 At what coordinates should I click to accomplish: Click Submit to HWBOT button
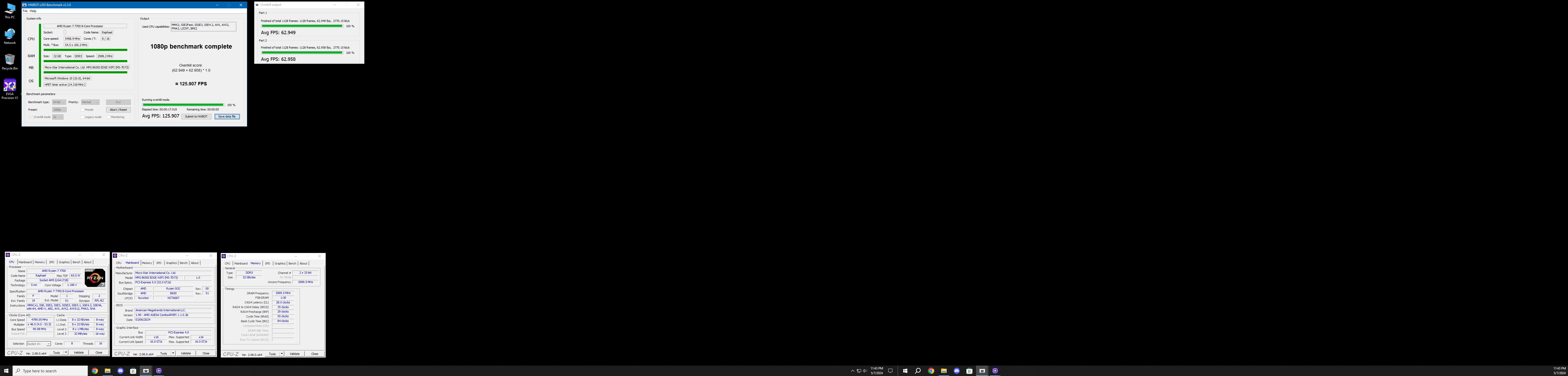click(x=196, y=116)
